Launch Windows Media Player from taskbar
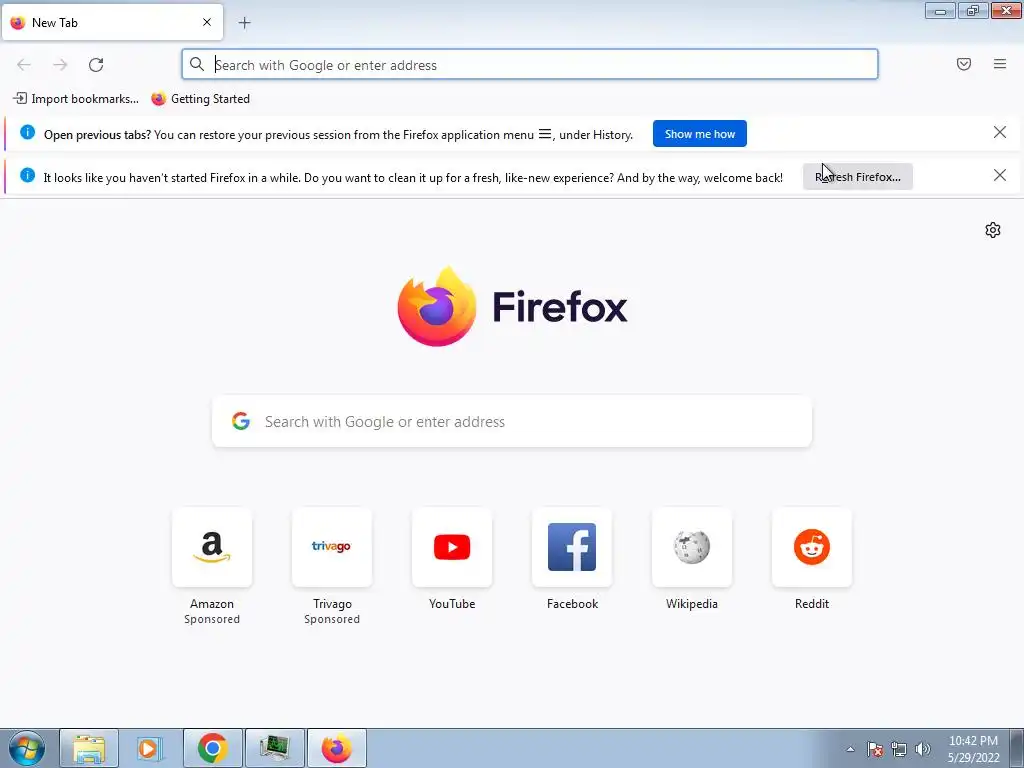The width and height of the screenshot is (1024, 768). click(x=150, y=748)
